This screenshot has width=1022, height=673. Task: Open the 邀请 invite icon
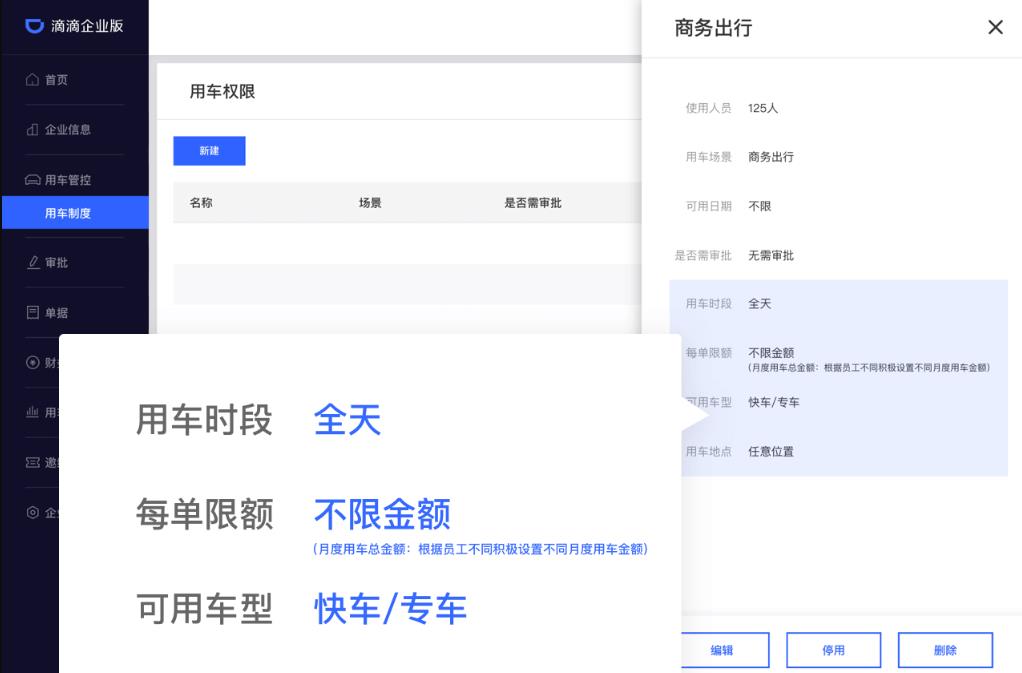point(34,462)
